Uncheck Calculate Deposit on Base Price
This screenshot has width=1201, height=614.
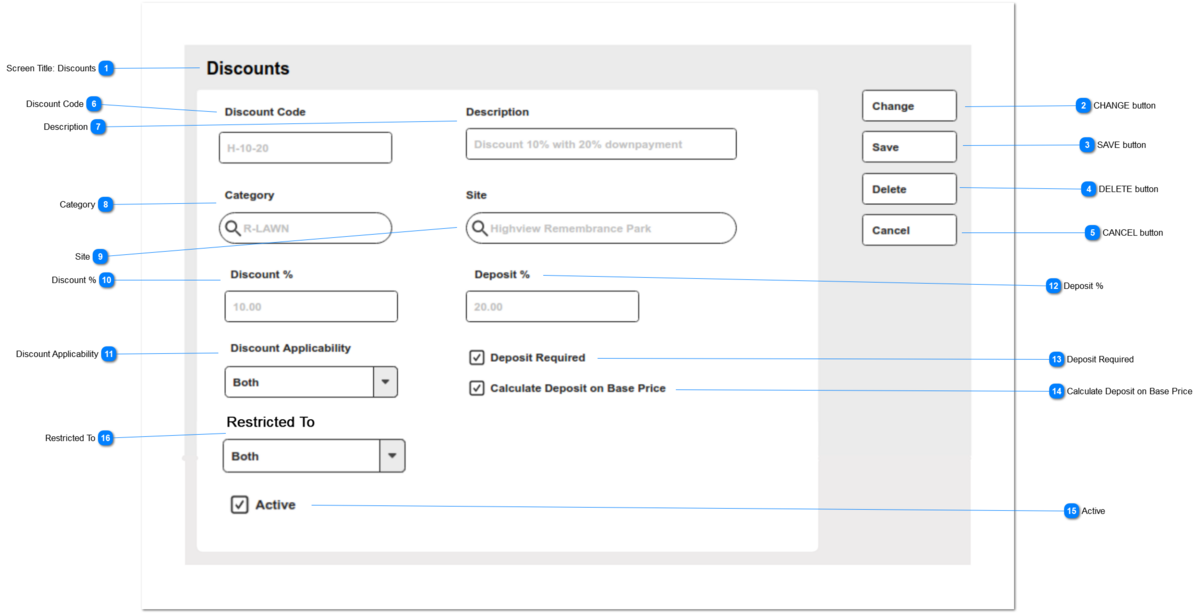(477, 388)
